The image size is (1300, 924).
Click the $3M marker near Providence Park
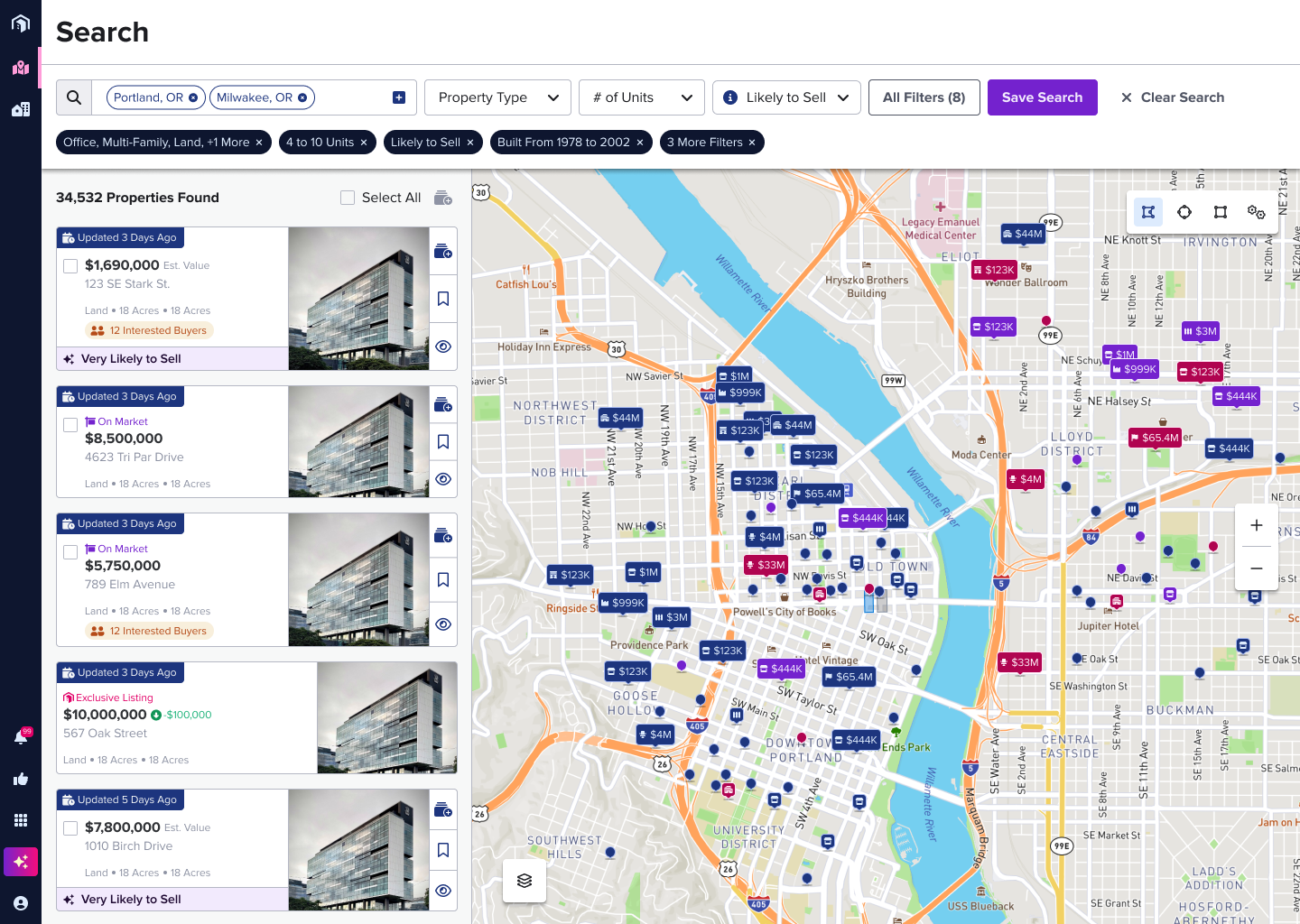point(671,617)
